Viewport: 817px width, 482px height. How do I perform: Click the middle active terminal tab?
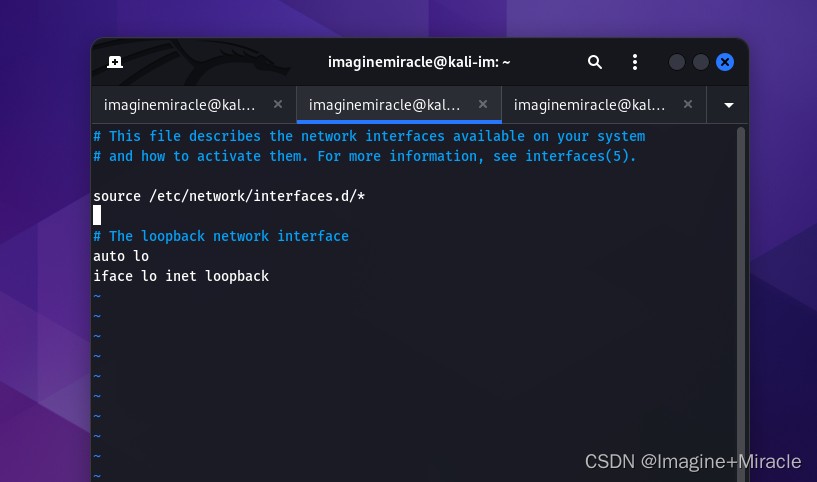pyautogui.click(x=385, y=104)
